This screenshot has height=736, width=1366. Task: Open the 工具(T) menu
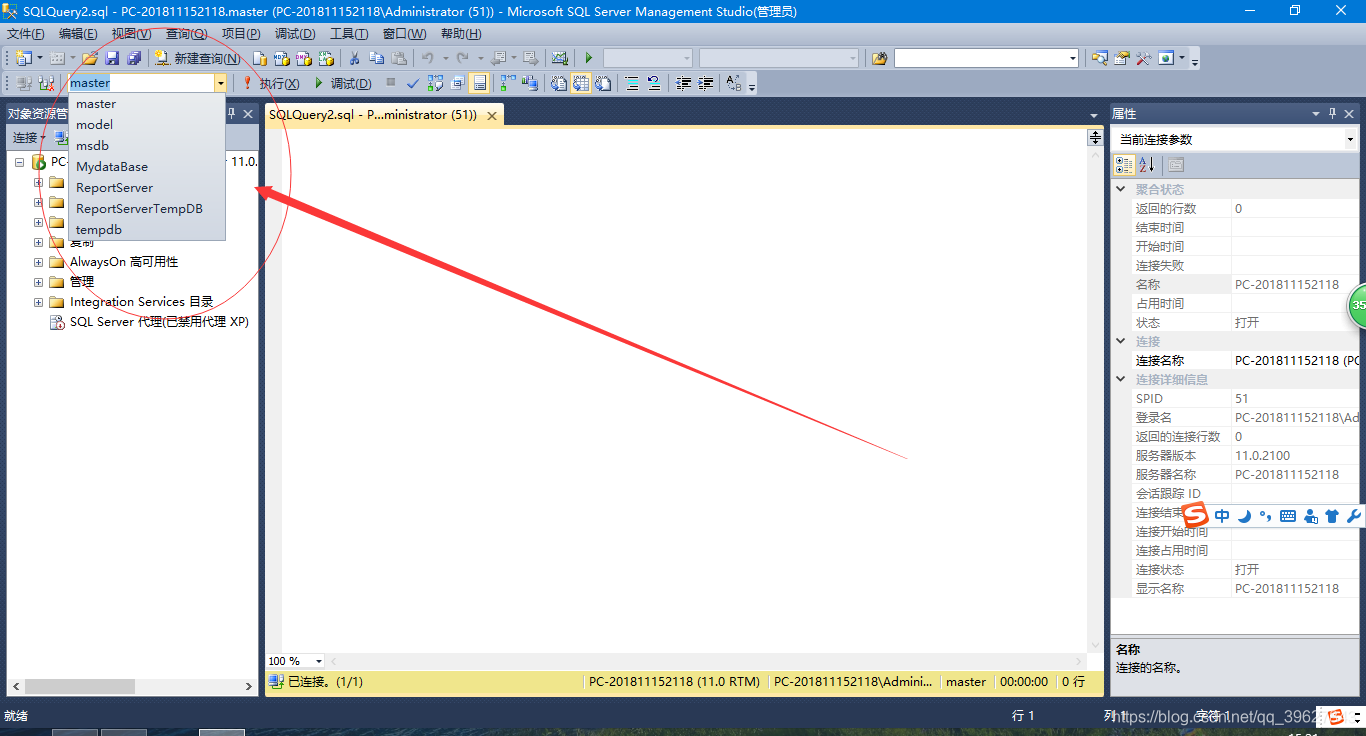pos(350,34)
